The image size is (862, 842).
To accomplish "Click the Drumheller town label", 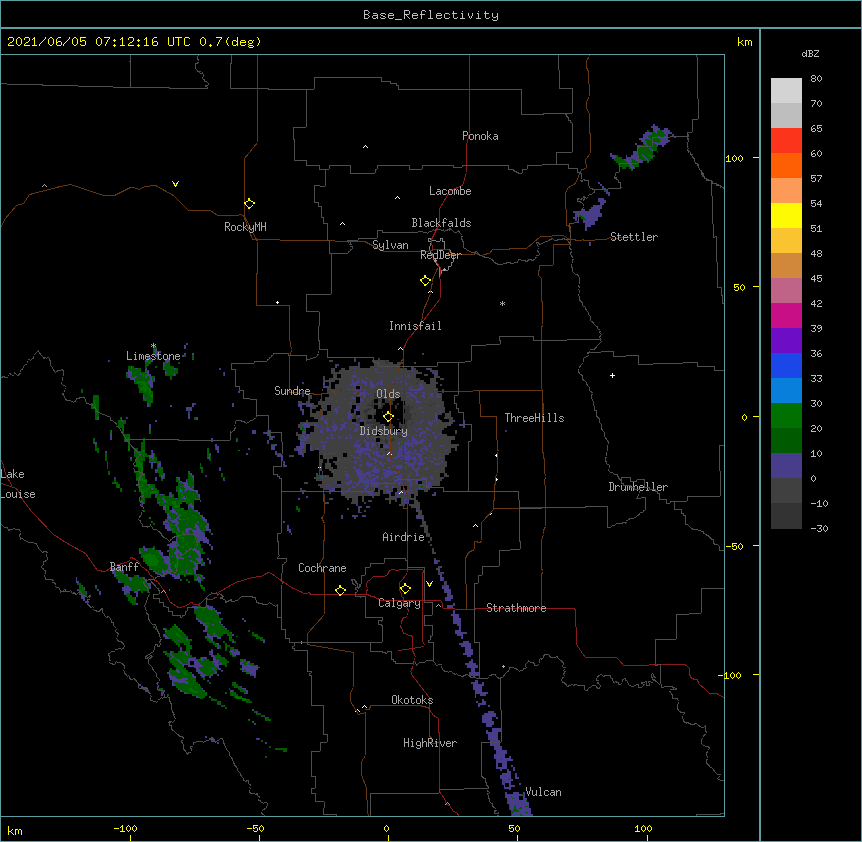I will pos(638,487).
